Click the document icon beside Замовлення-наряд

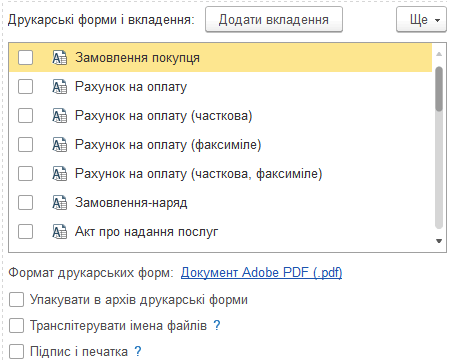pyautogui.click(x=60, y=203)
